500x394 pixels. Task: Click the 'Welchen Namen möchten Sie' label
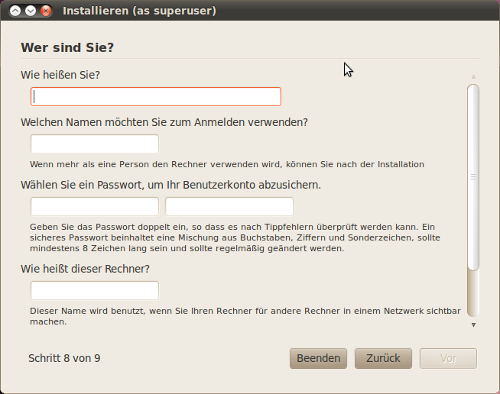tap(164, 122)
